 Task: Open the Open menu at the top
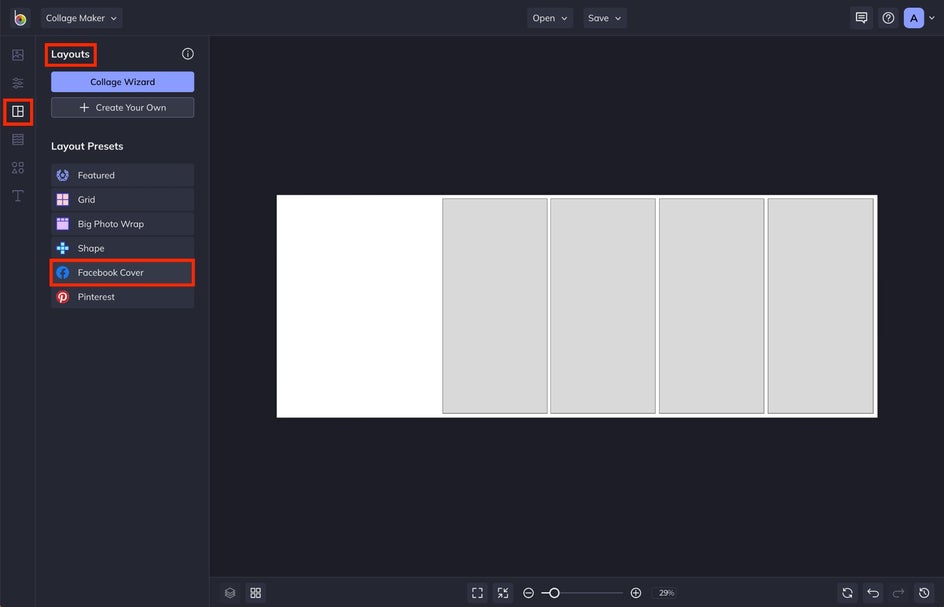[x=549, y=17]
